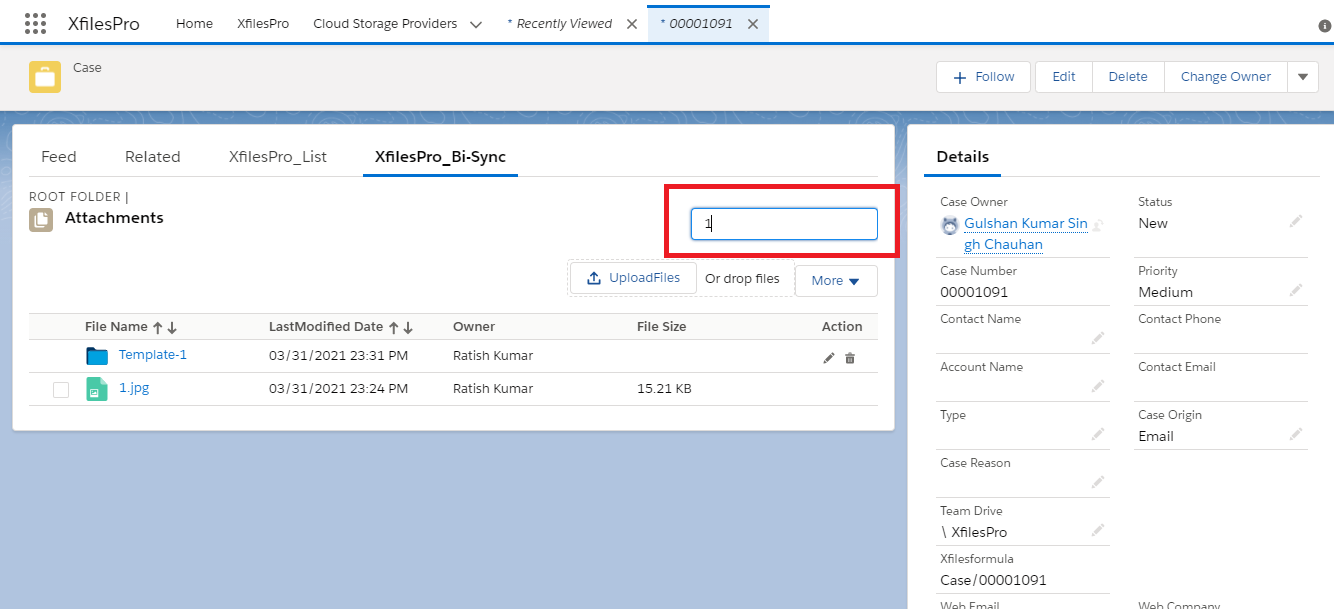Screen dimensions: 1334x609
Task: Click Ratish Kumar in the Template-1 row
Action: tap(493, 356)
